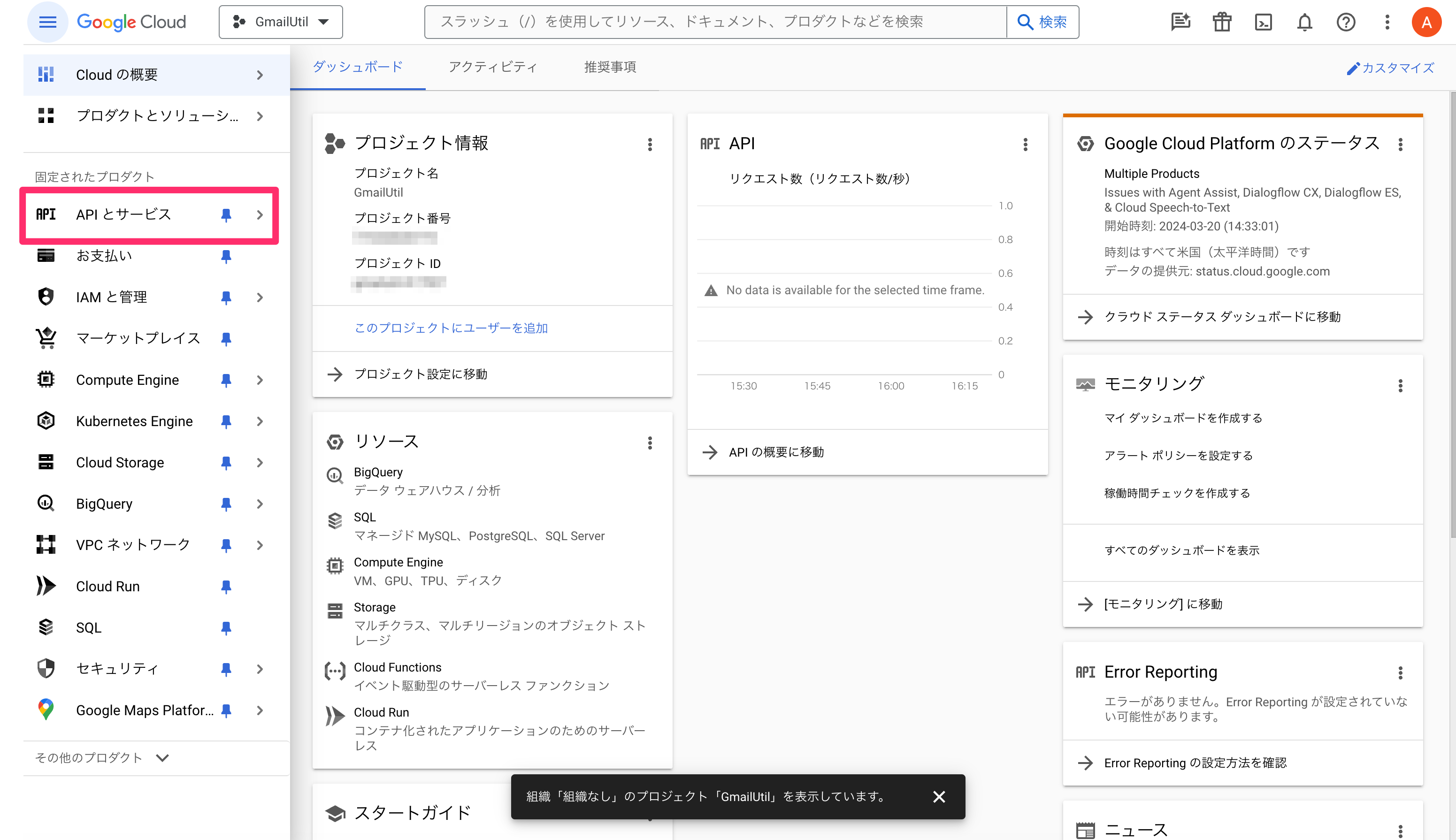Switch to the アクティビティ tab
Image resolution: width=1456 pixels, height=840 pixels.
(493, 67)
